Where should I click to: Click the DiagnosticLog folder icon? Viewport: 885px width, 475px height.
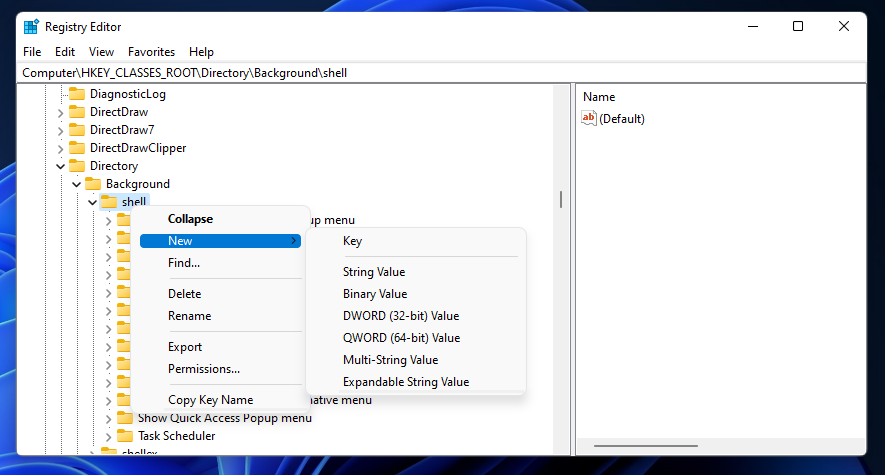(x=77, y=94)
